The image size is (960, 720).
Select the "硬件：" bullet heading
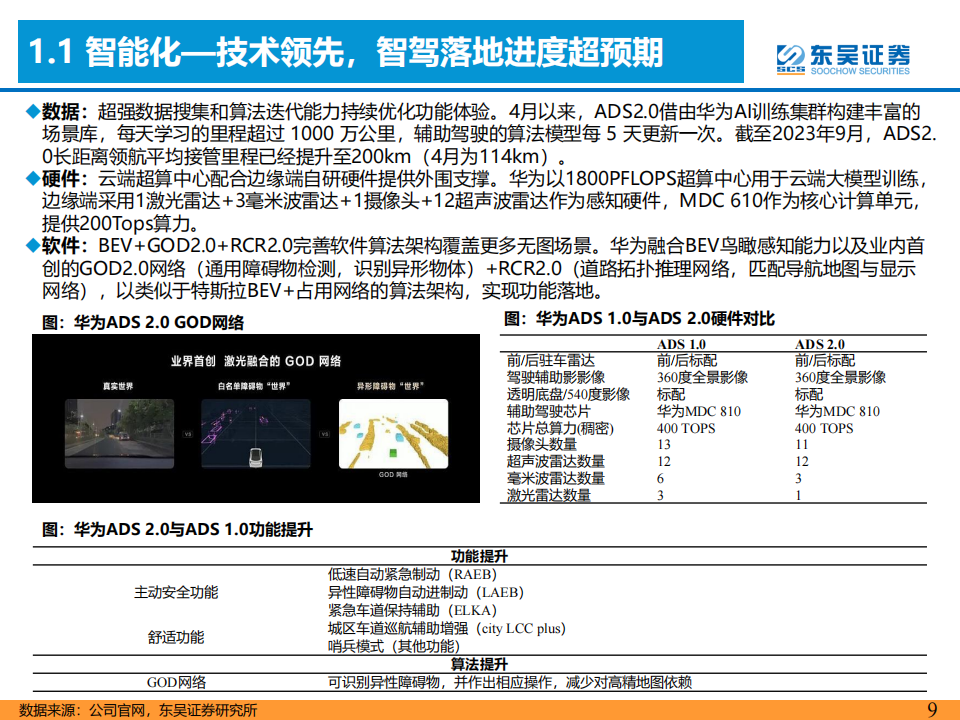click(65, 179)
